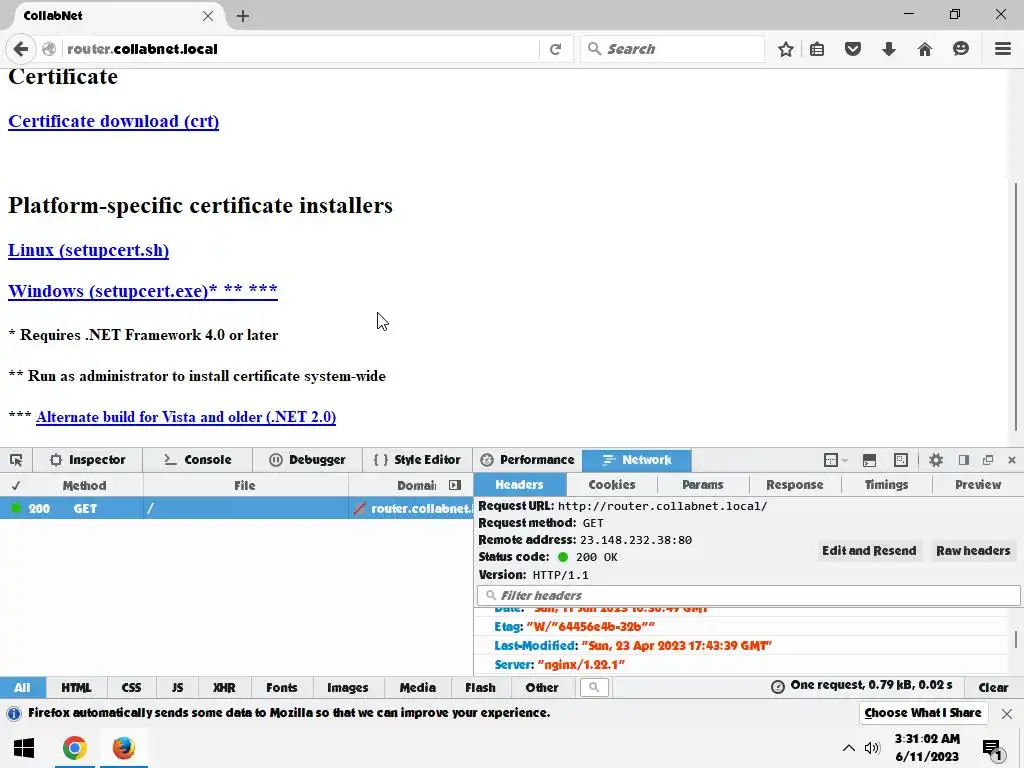Show the Timings tab of the request
1024x768 pixels.
point(886,485)
